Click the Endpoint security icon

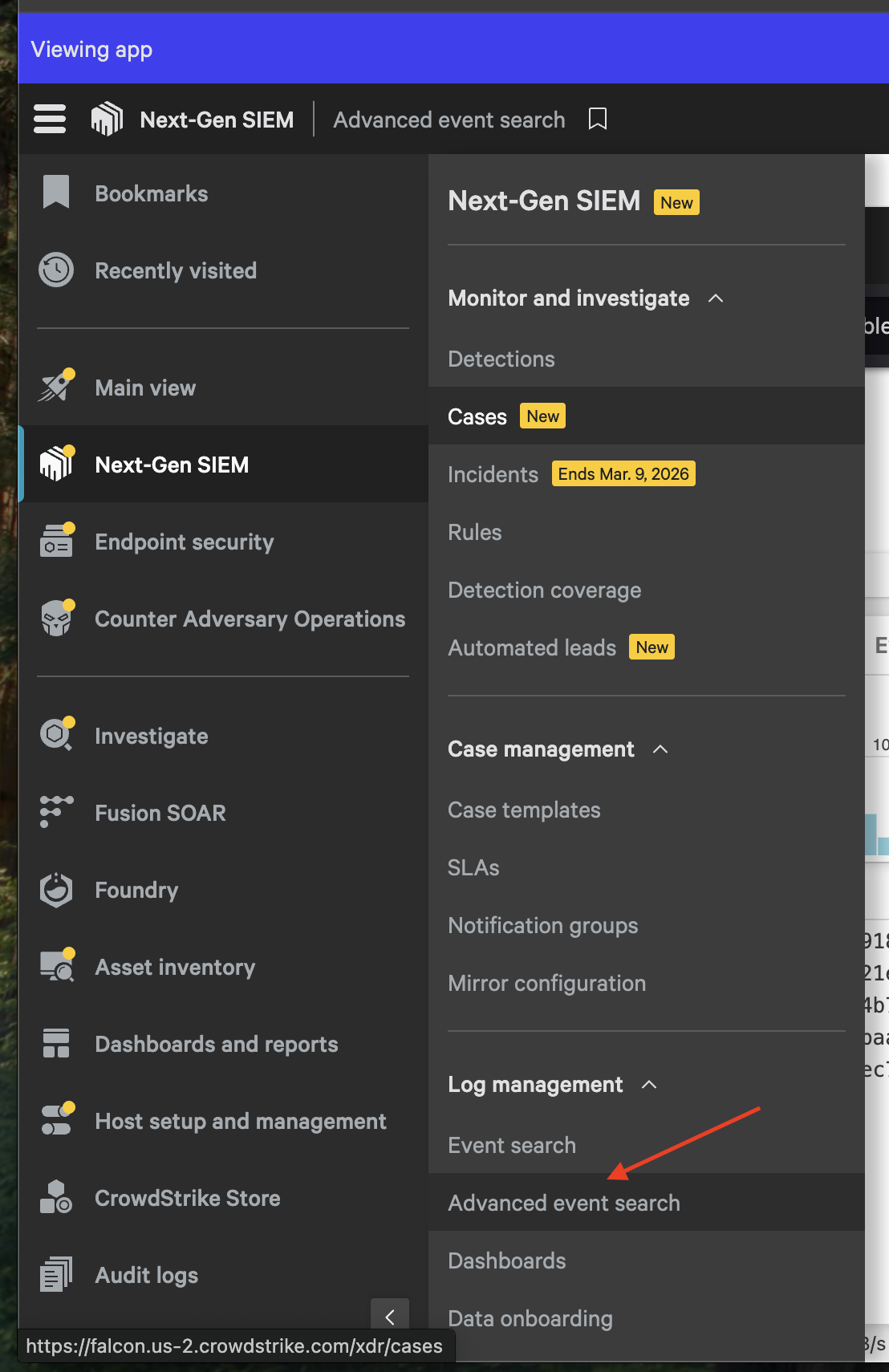pos(56,541)
